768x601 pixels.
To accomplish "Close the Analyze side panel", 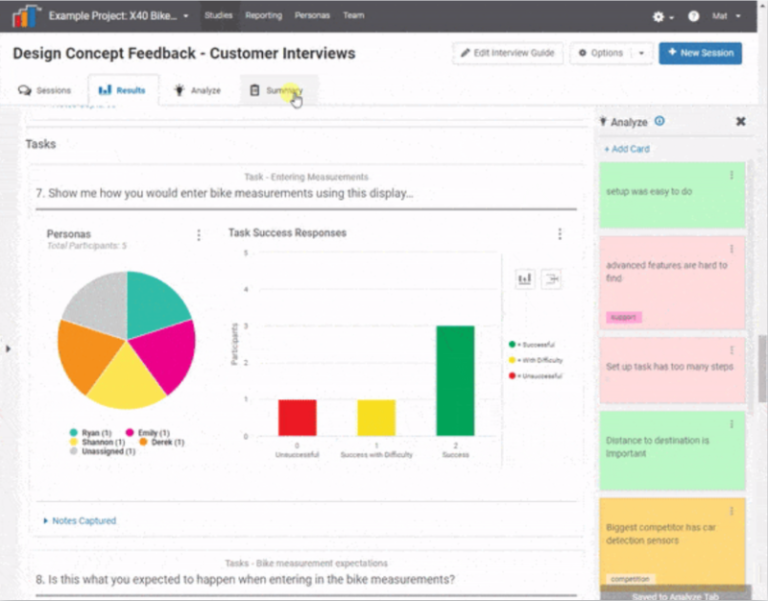I will 741,121.
